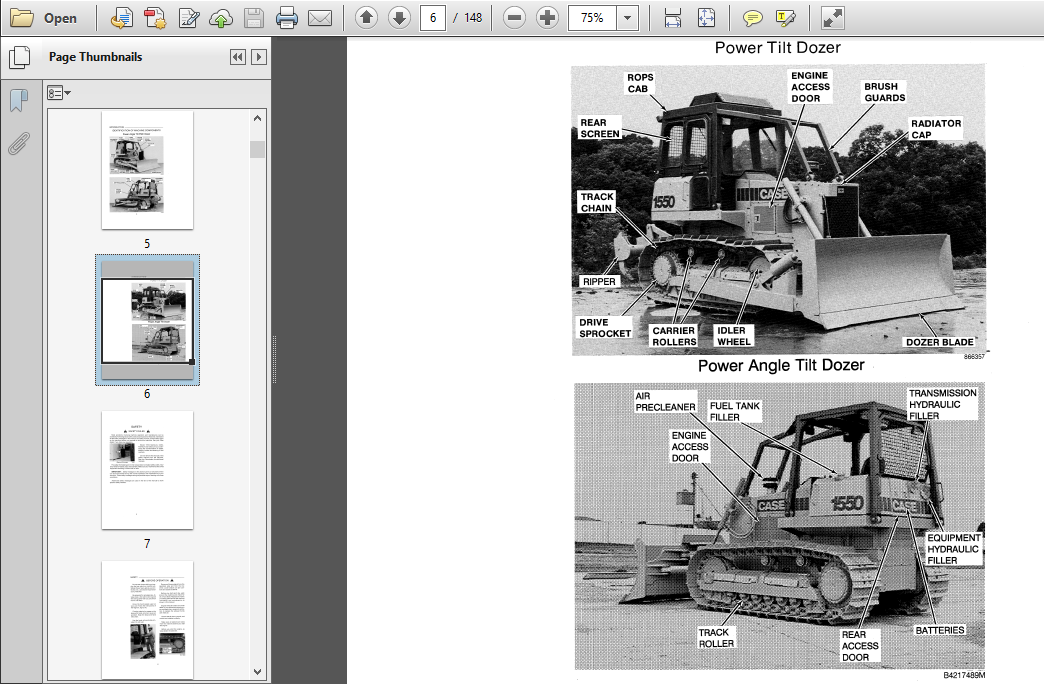
Task: Click the AIR PRECLEANER label
Action: pyautogui.click(x=664, y=402)
